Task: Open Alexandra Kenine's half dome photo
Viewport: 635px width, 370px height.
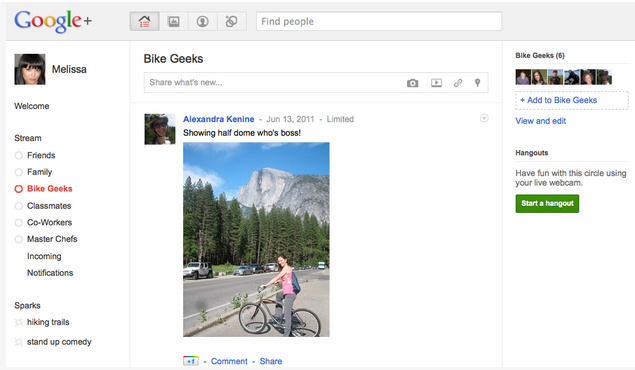Action: [x=256, y=239]
